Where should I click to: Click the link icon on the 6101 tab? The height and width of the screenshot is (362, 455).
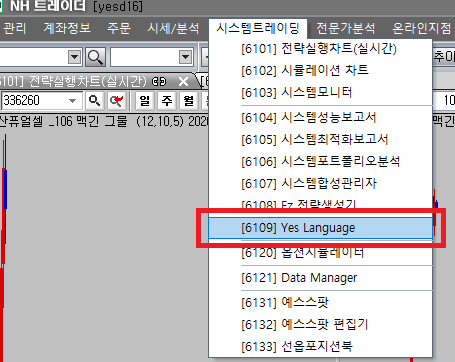coord(159,81)
